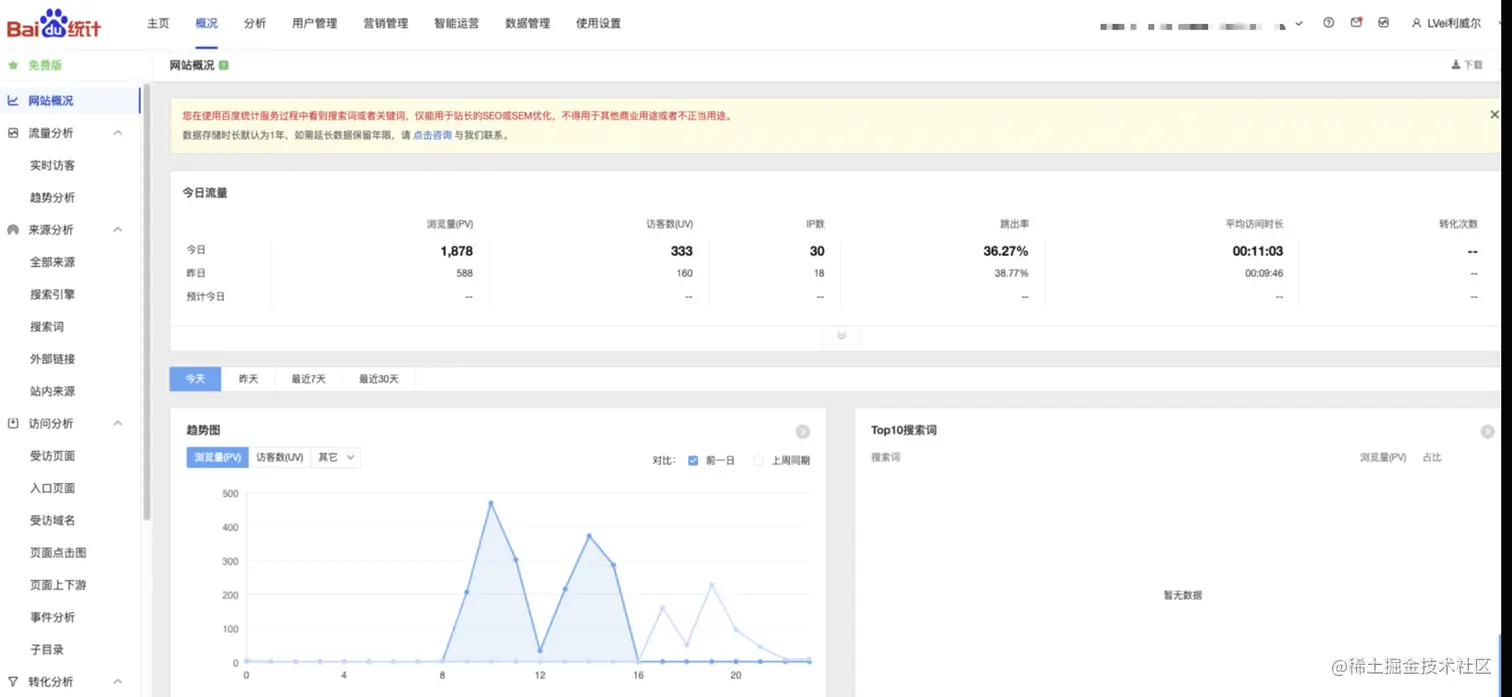
Task: Collapse the 流量分析 sidebar group
Action: pos(117,133)
